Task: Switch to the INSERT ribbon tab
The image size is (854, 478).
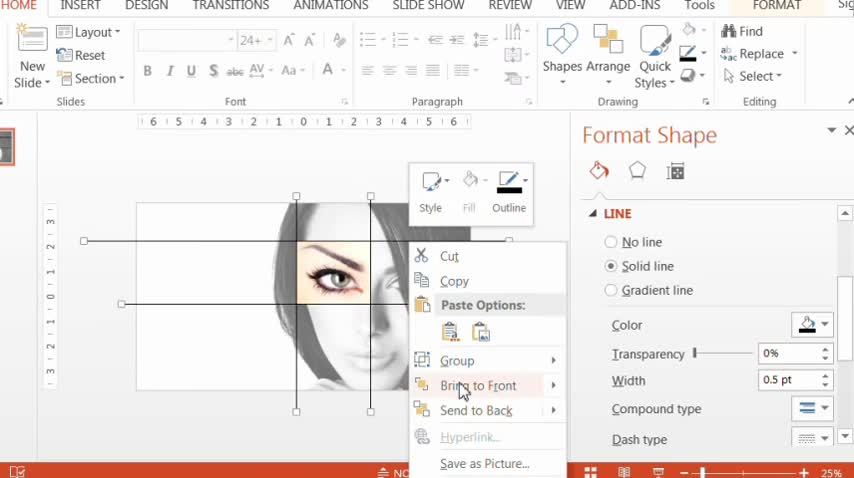Action: click(x=80, y=5)
